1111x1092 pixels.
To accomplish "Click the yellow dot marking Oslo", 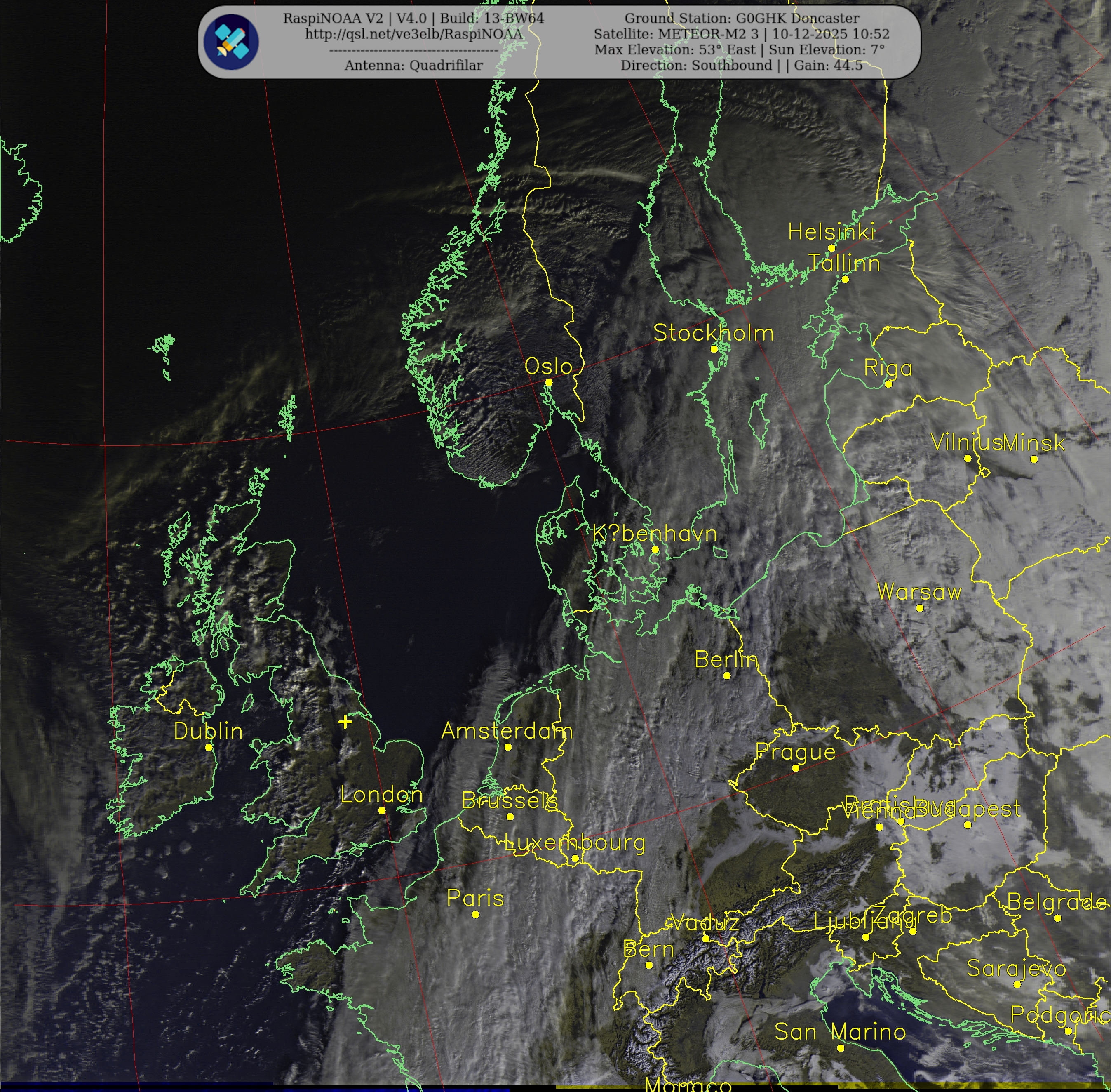I will pos(549,382).
